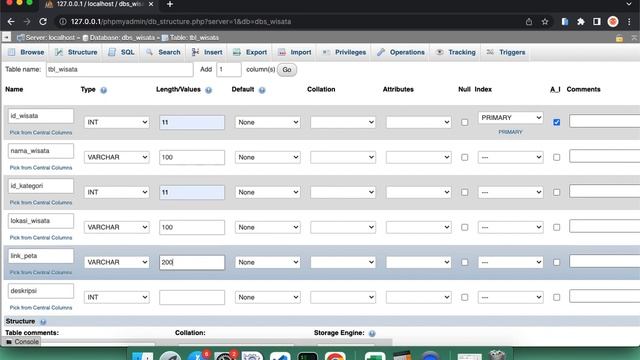Image resolution: width=640 pixels, height=360 pixels.
Task: Click the Length/Values help icon
Action: pos(209,90)
